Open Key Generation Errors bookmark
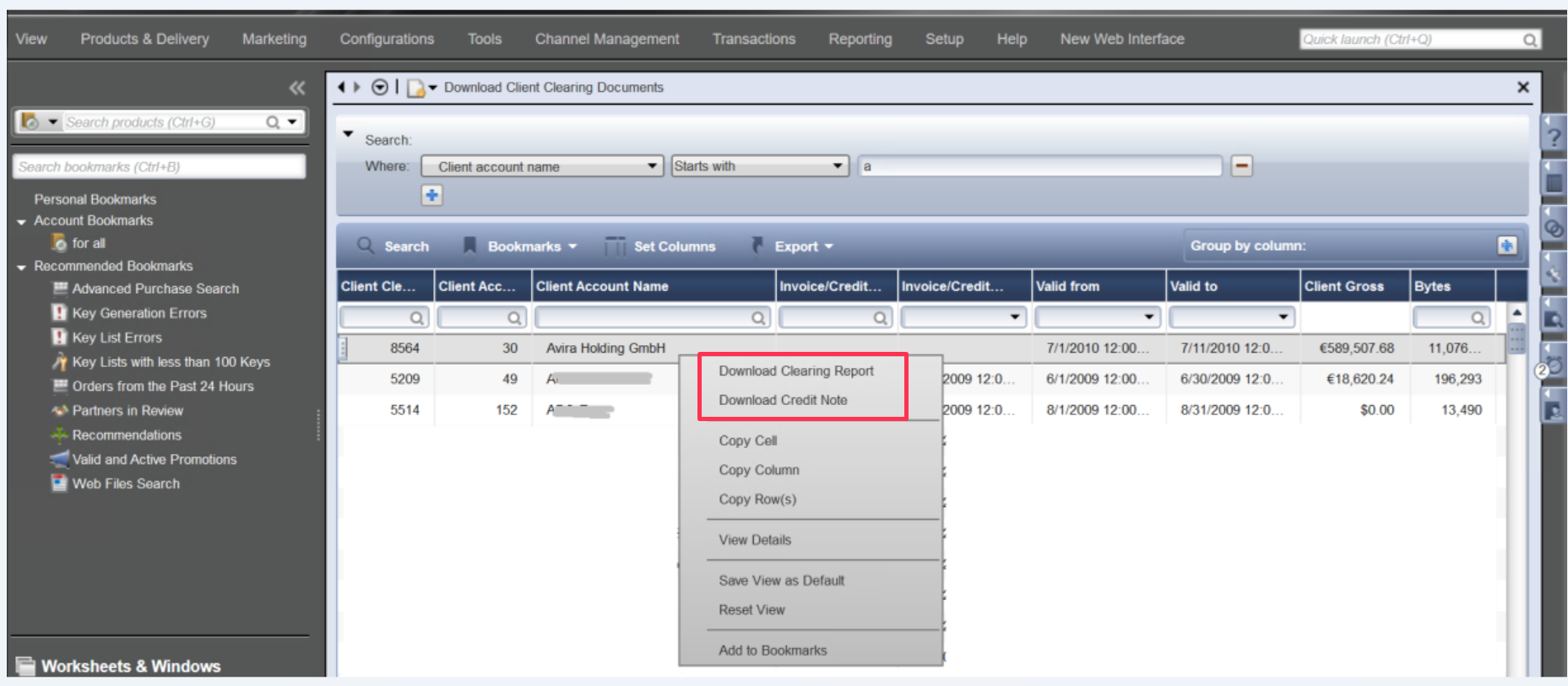 point(138,313)
